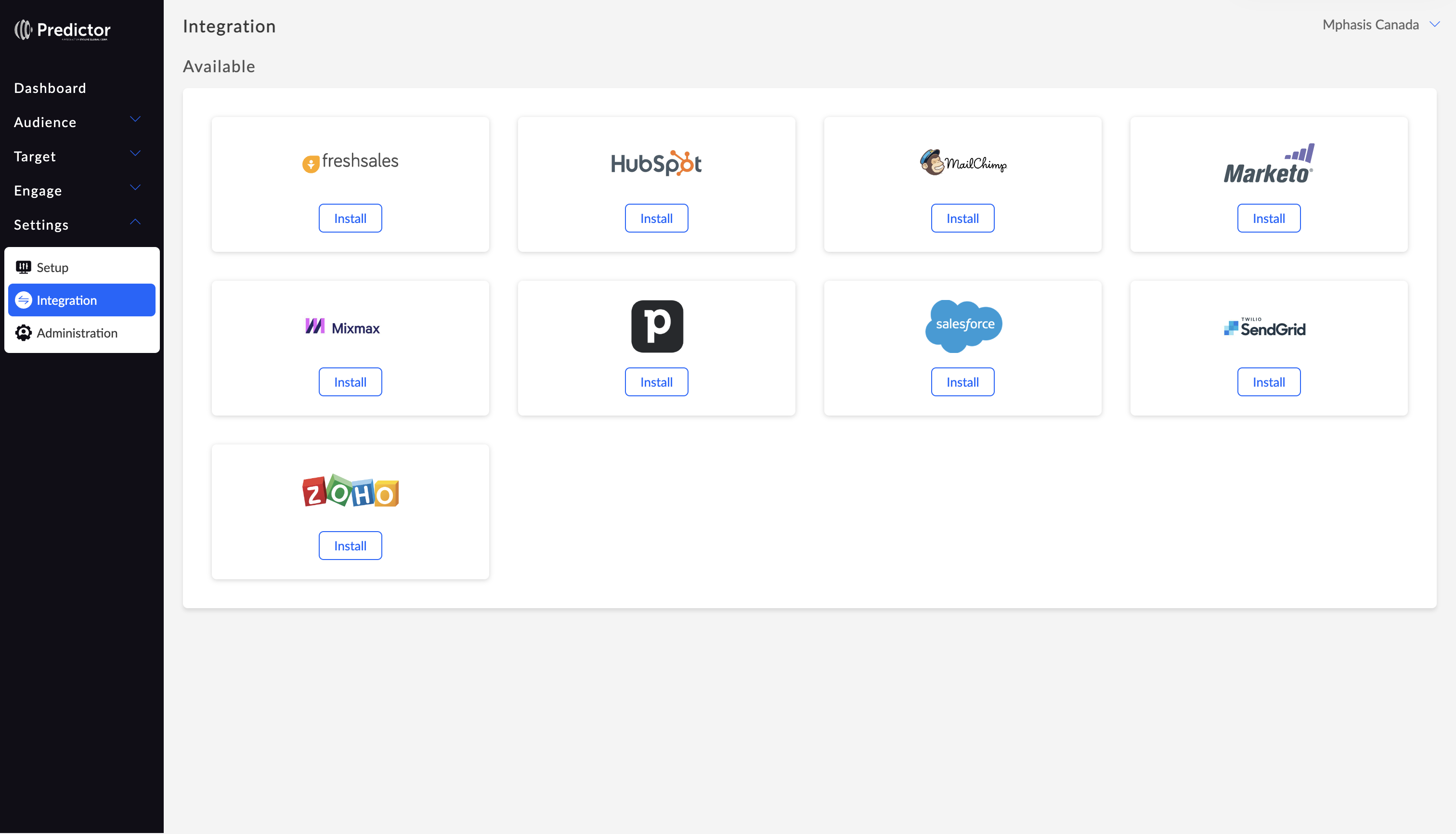Click the Setup monitor icon
Image resolution: width=1456 pixels, height=834 pixels.
(24, 267)
